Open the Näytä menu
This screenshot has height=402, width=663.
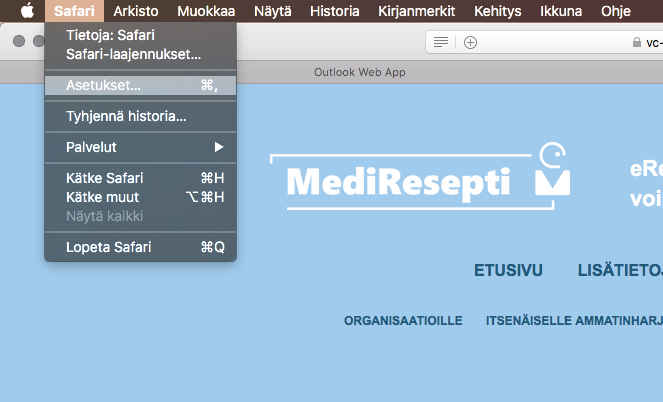point(272,11)
